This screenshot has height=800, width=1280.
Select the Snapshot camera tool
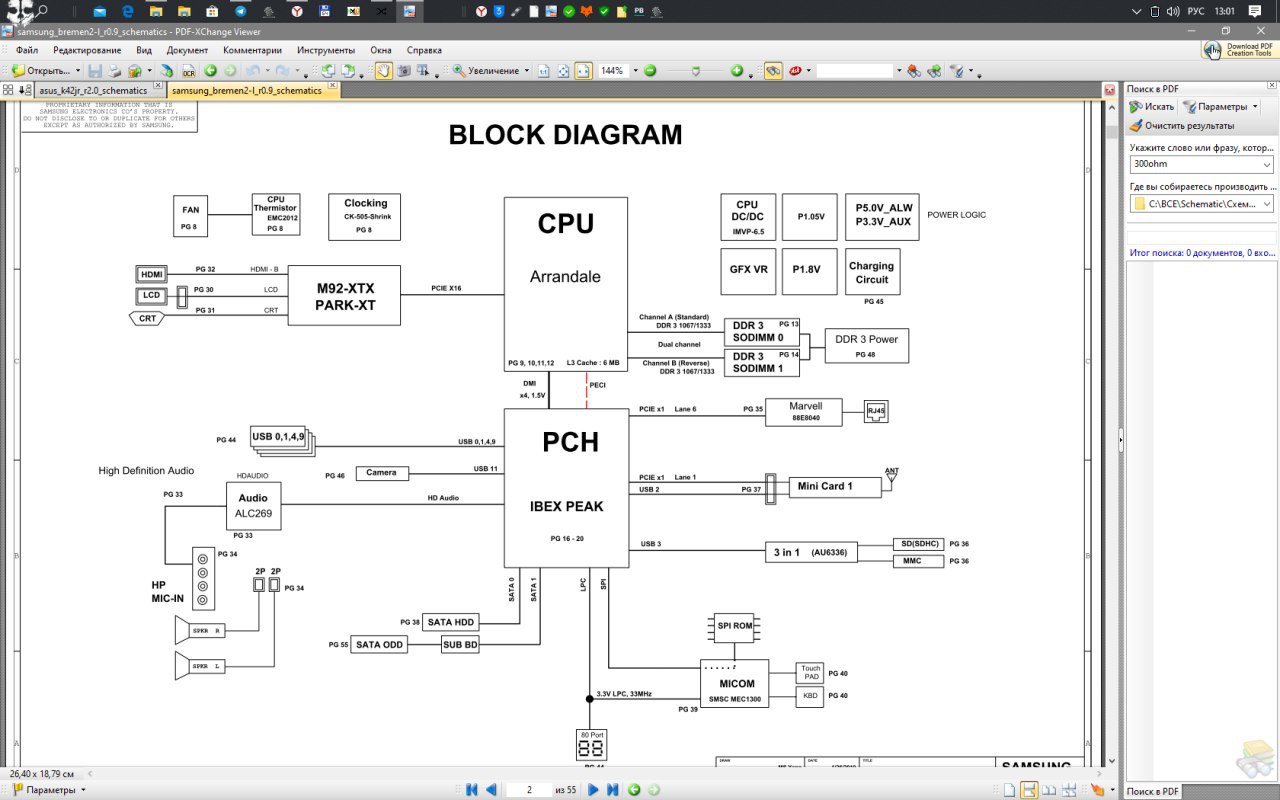(404, 71)
